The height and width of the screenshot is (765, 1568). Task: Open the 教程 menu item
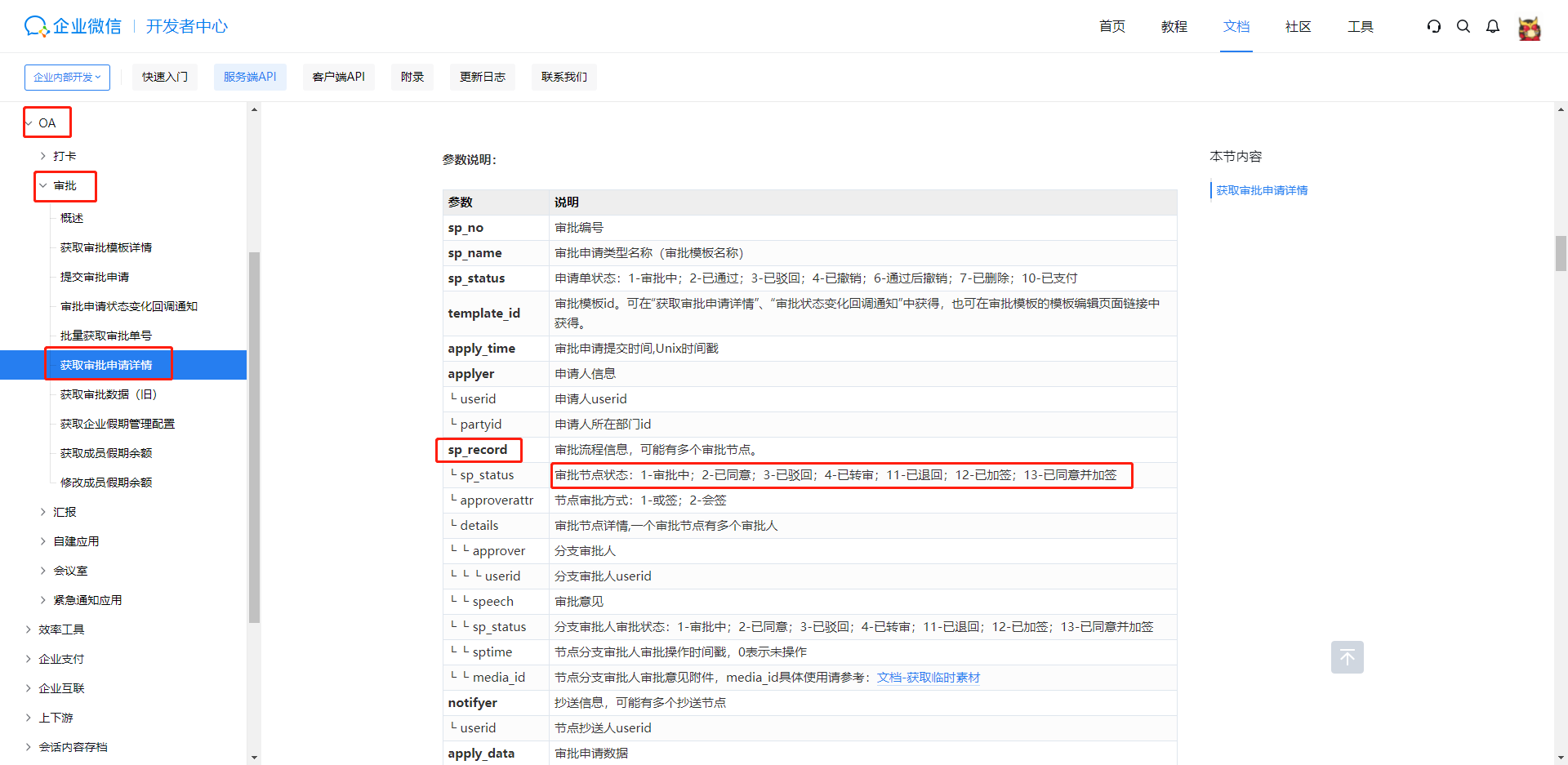(1174, 26)
